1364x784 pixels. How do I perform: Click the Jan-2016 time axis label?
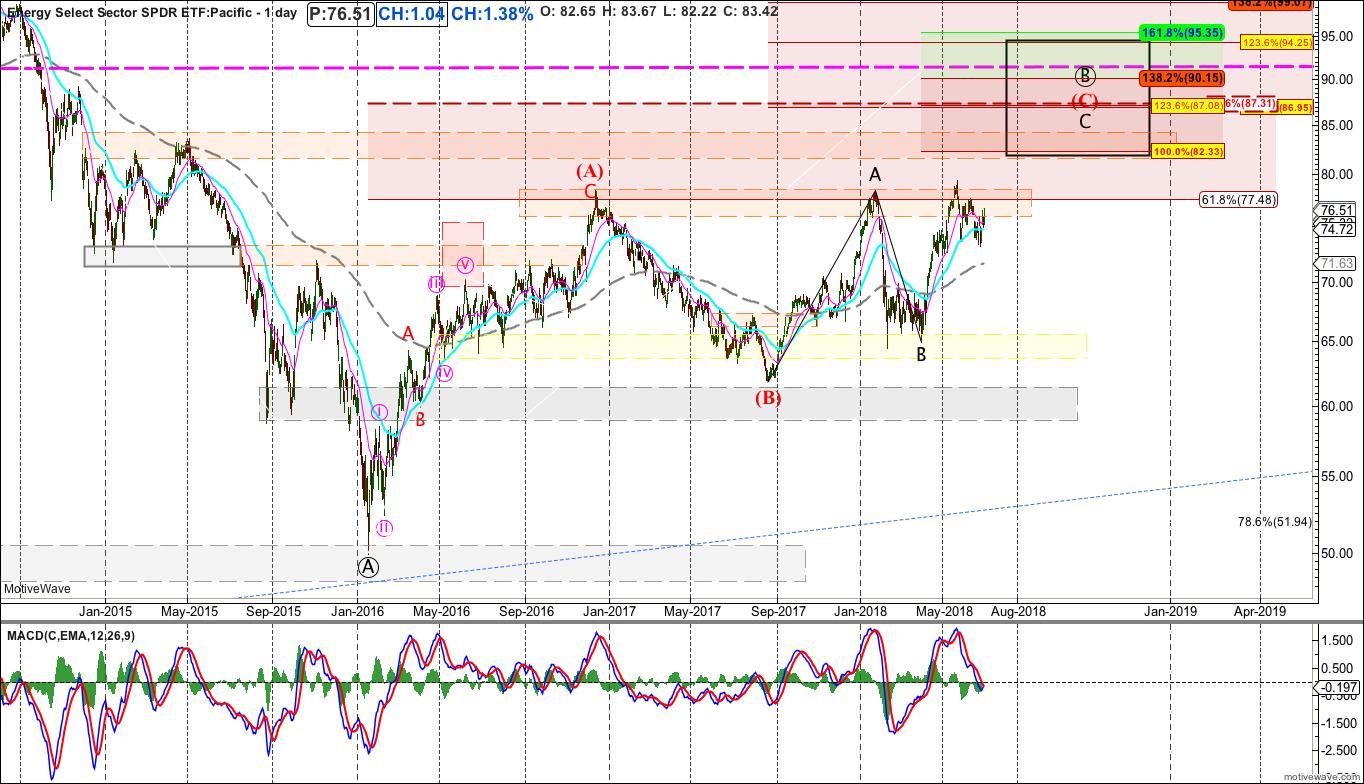pyautogui.click(x=358, y=610)
